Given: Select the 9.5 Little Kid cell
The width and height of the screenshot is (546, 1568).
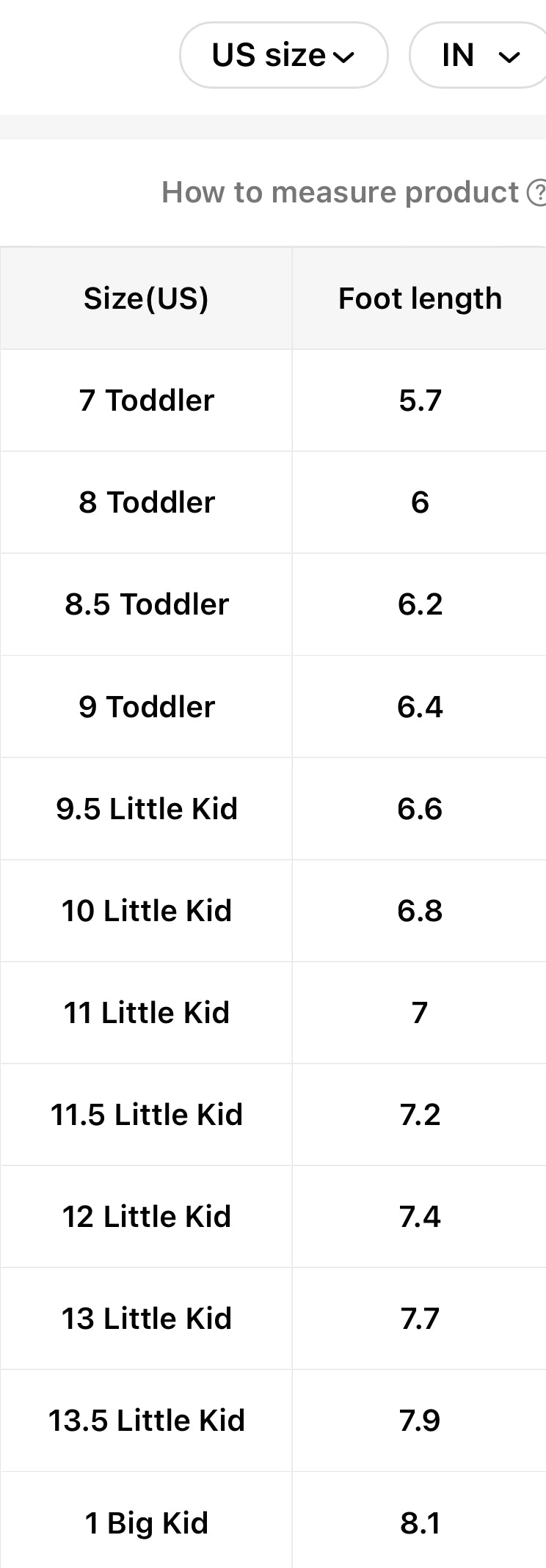Looking at the screenshot, I should click(147, 809).
